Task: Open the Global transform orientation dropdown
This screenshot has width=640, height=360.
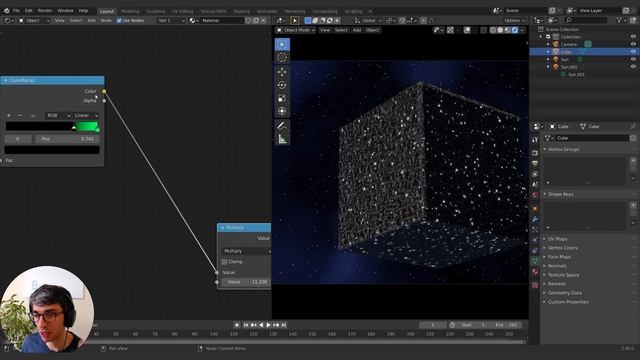Action: tap(368, 20)
